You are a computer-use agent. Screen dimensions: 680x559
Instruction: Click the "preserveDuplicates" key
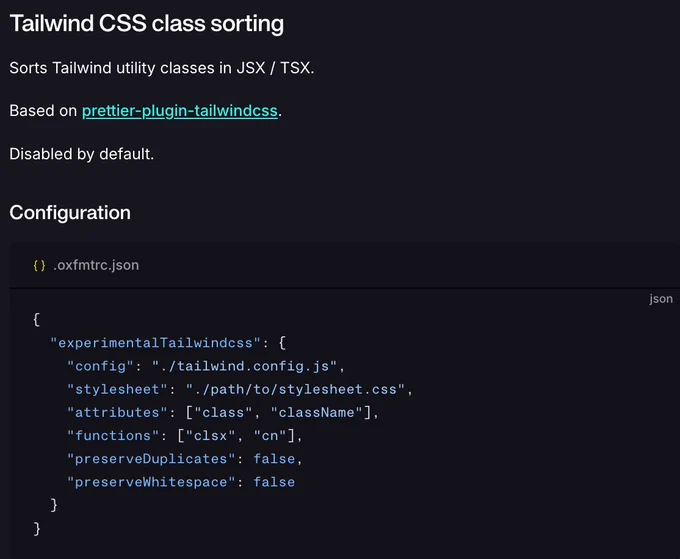(x=151, y=459)
